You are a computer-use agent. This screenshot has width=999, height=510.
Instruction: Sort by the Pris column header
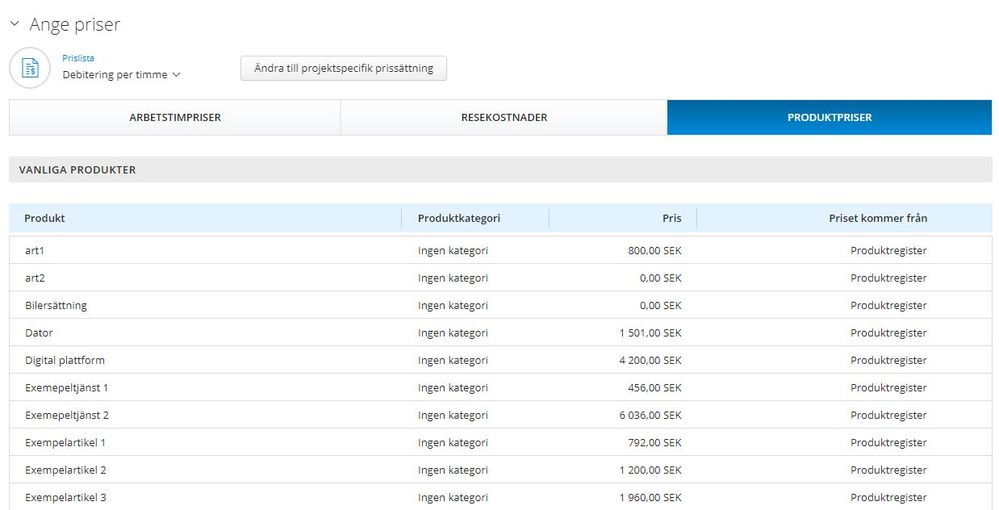coord(672,218)
